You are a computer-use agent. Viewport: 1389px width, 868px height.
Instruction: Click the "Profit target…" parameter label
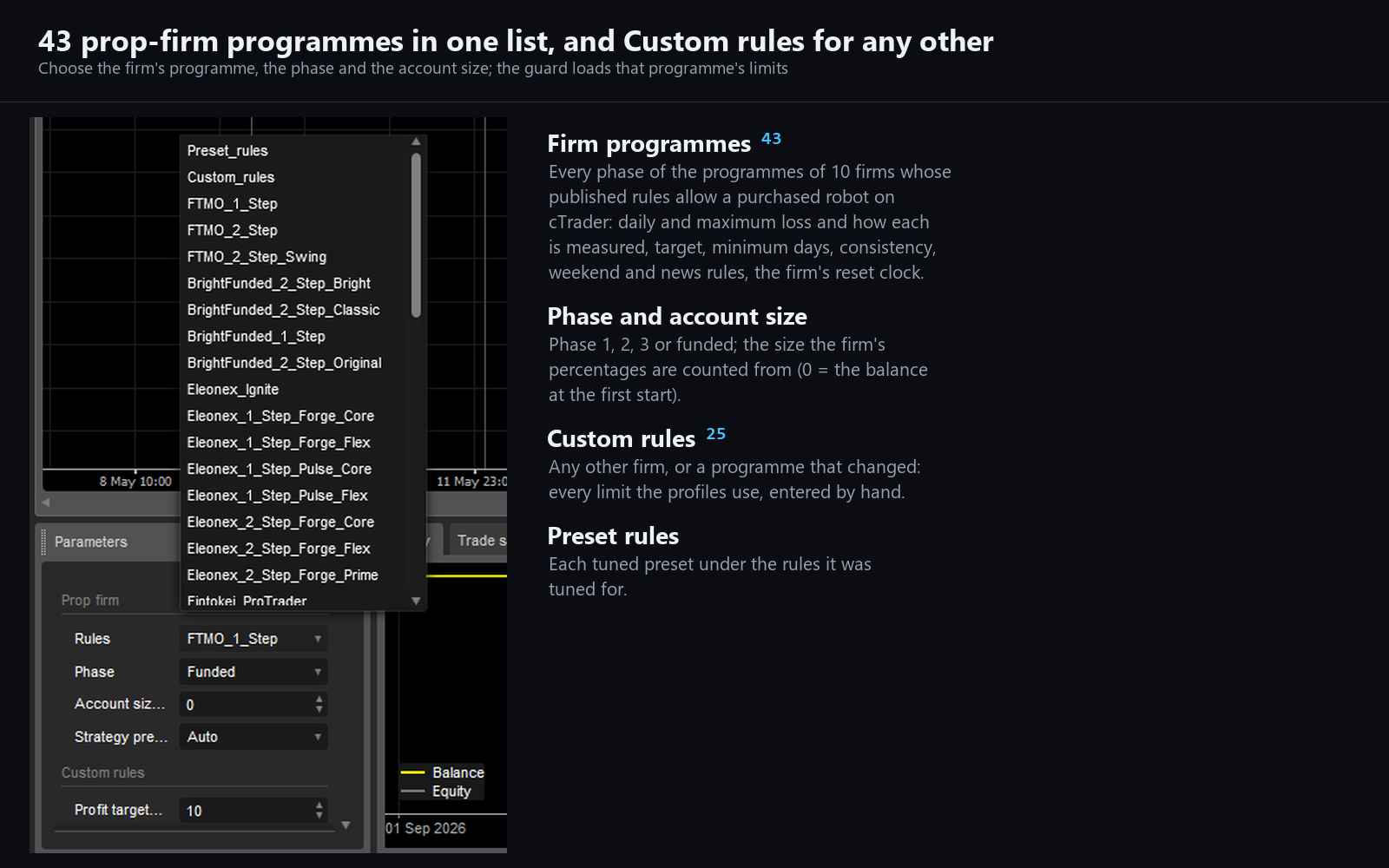point(119,810)
